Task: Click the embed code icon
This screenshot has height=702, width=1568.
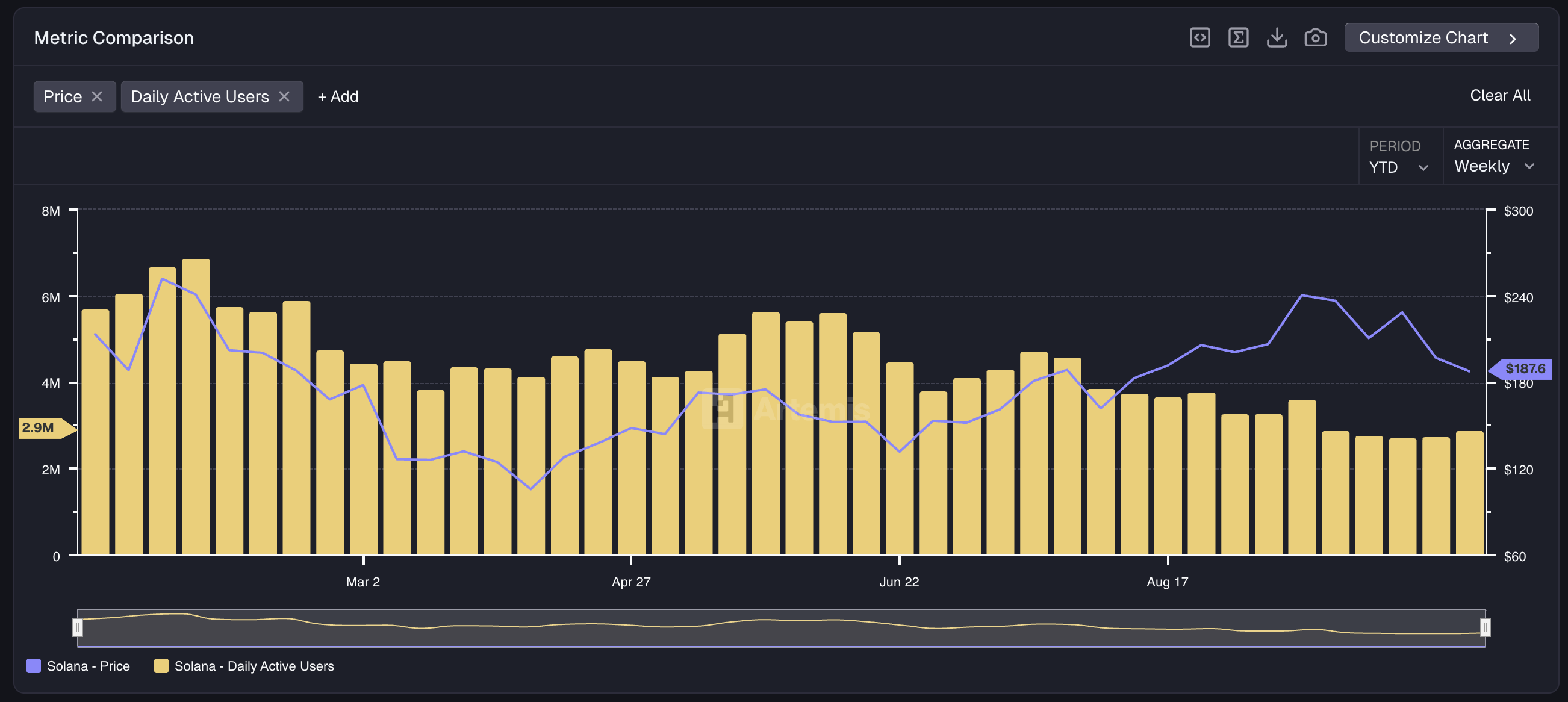Action: coord(1199,37)
